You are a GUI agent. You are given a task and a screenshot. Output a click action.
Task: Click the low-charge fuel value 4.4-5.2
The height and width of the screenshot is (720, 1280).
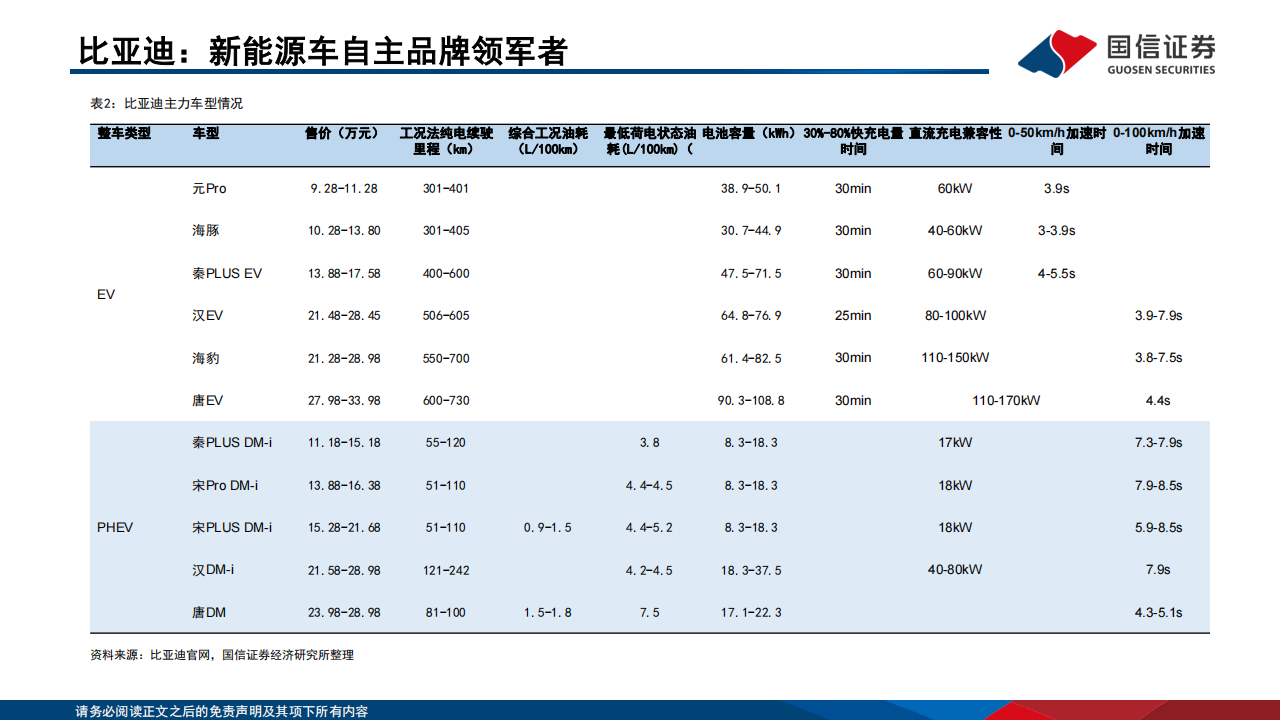pos(649,528)
